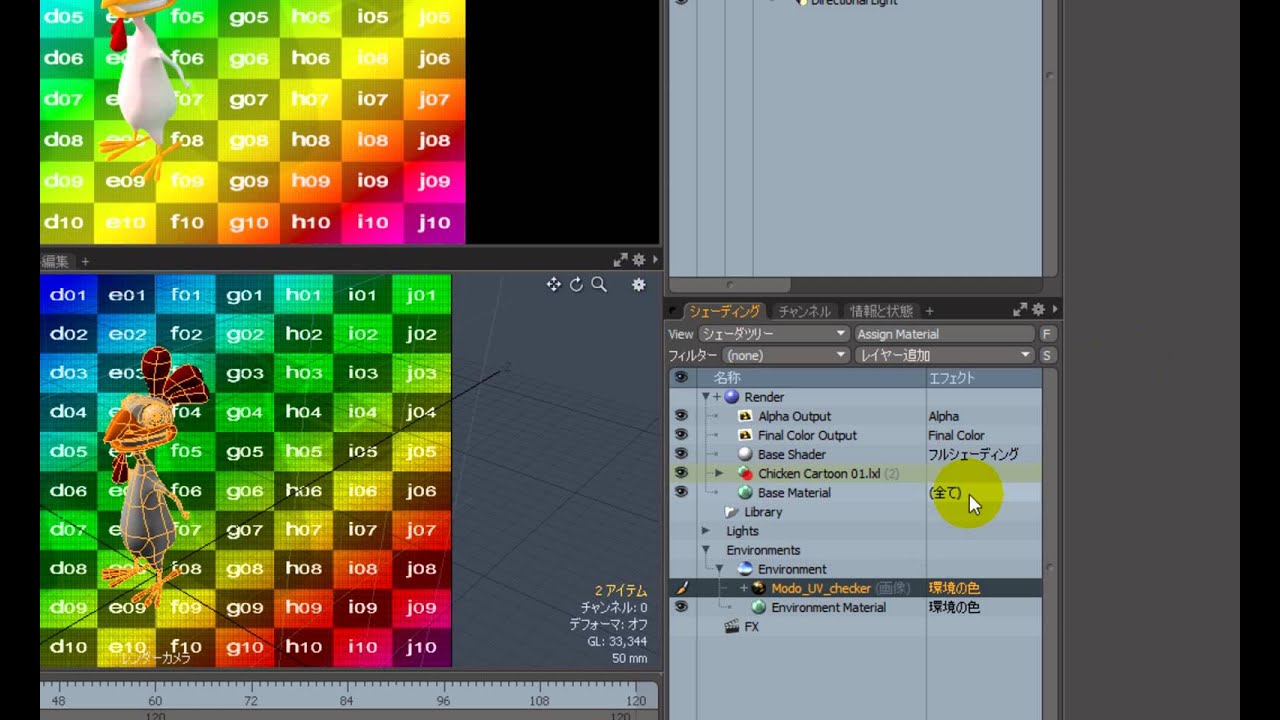
Task: Click the Shading panel collapse handle icon
Action: point(673,311)
